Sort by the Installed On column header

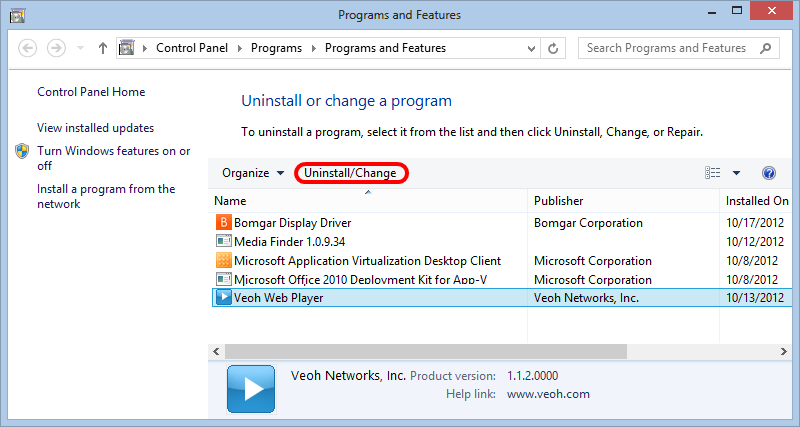758,201
